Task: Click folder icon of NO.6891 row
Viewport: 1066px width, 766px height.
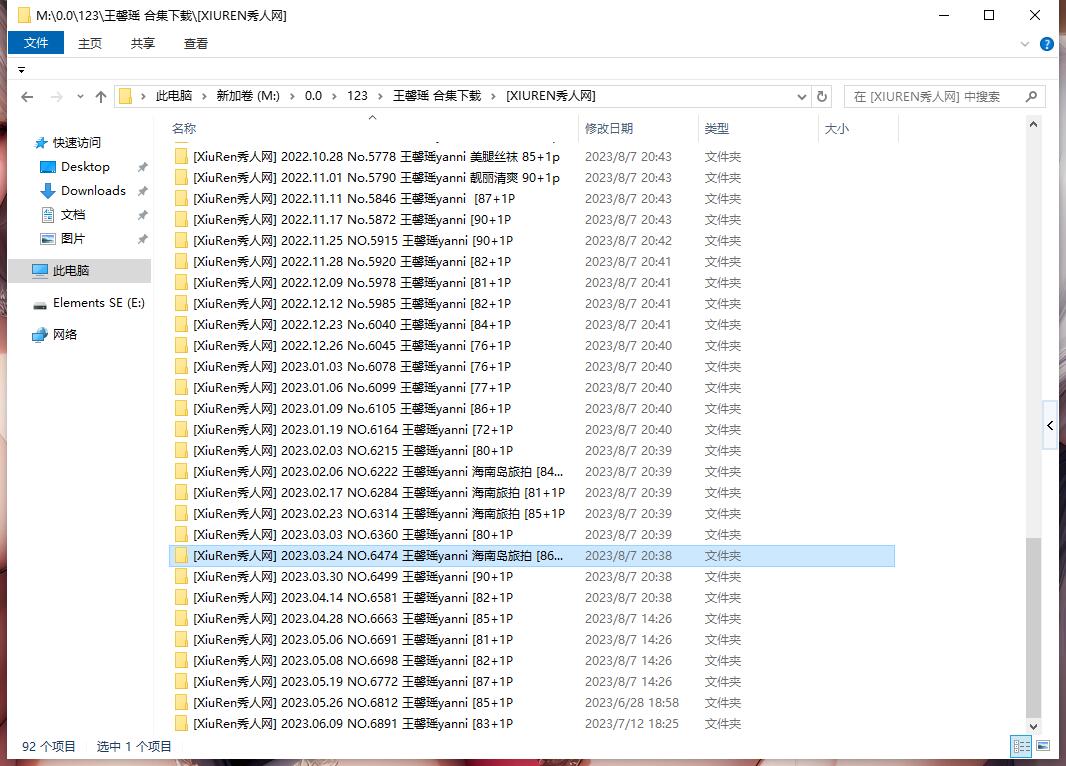Action: click(x=181, y=724)
